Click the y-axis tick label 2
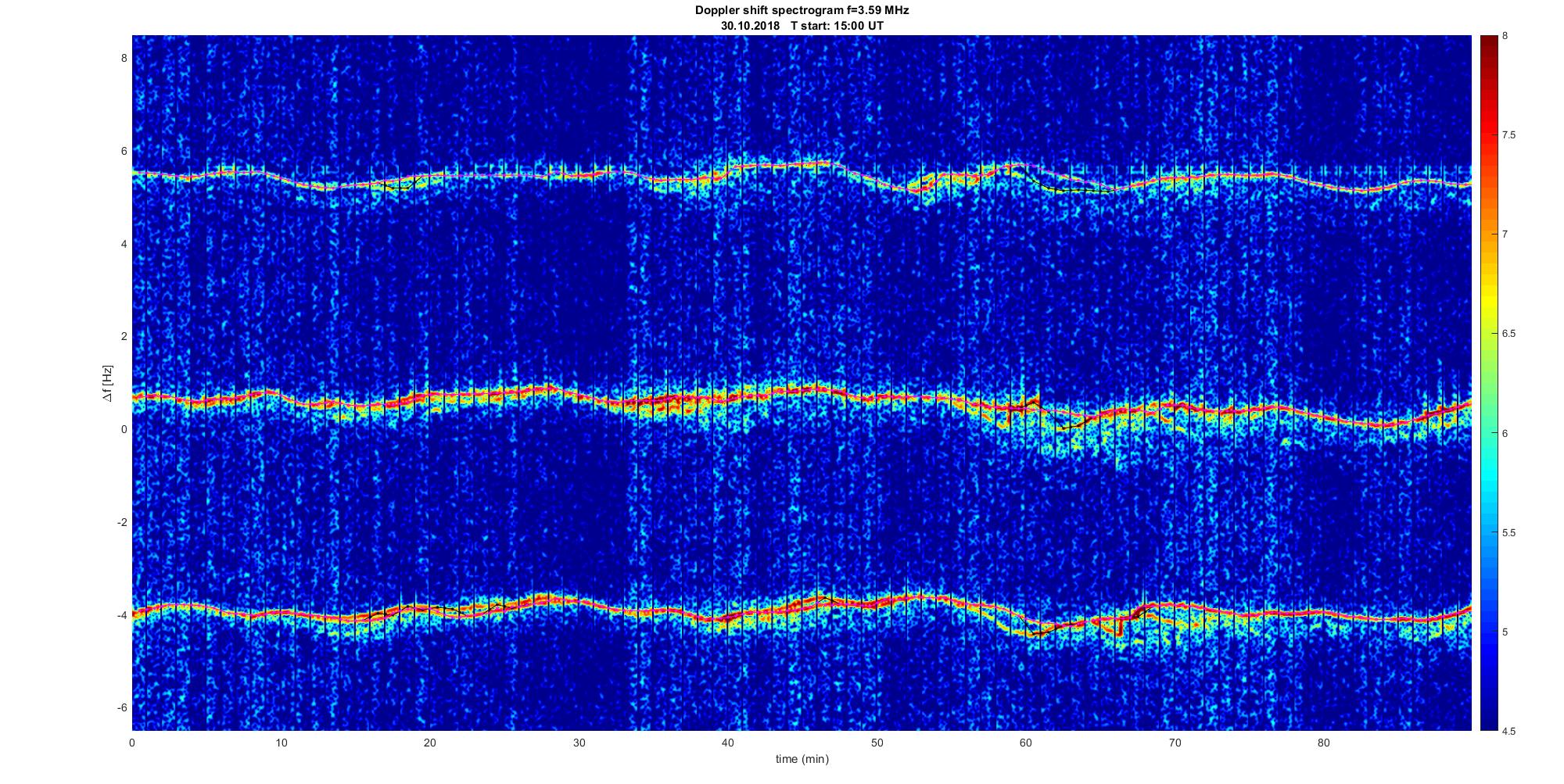1564x784 pixels. tap(124, 336)
